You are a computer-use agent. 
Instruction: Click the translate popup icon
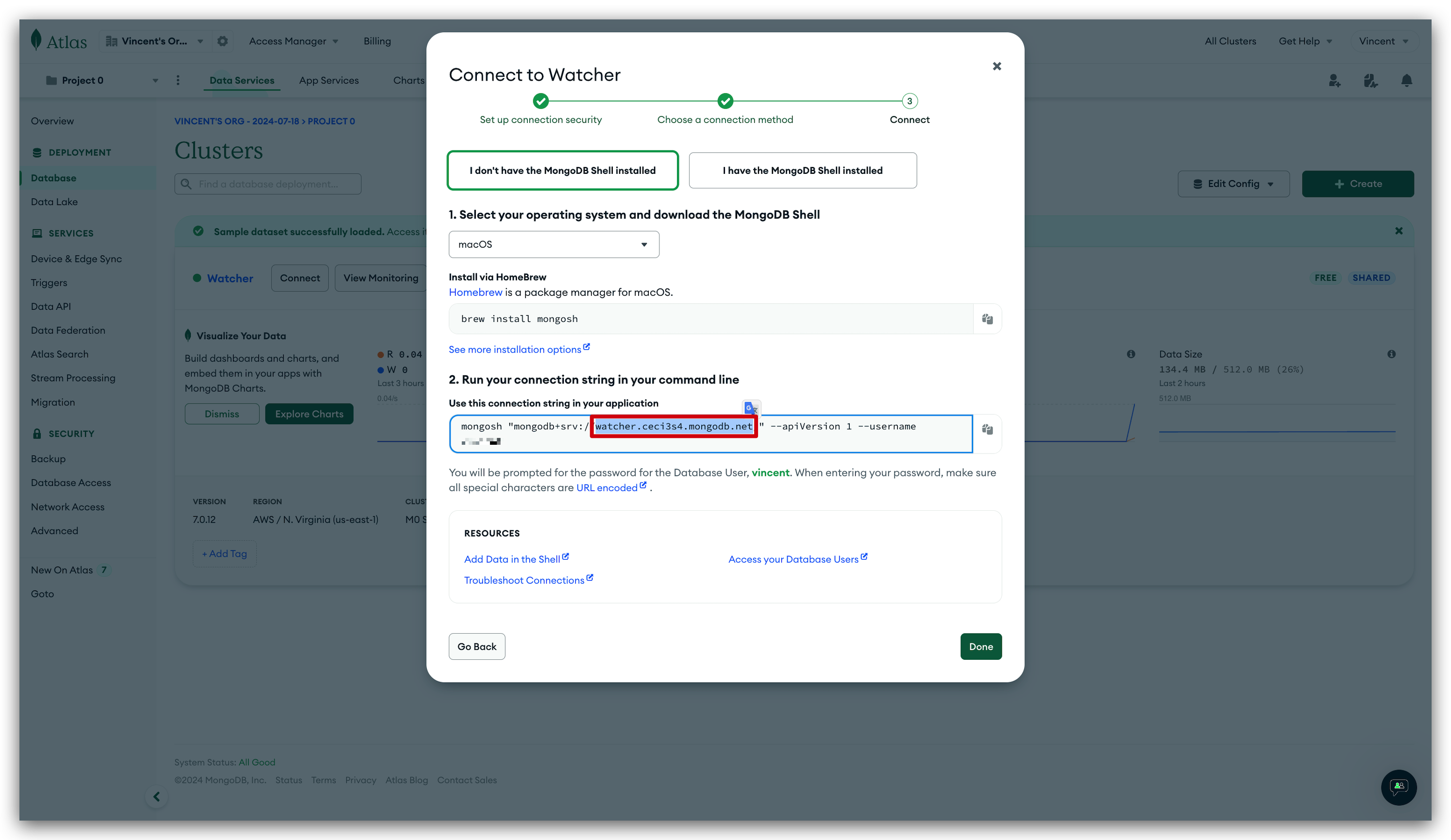751,408
